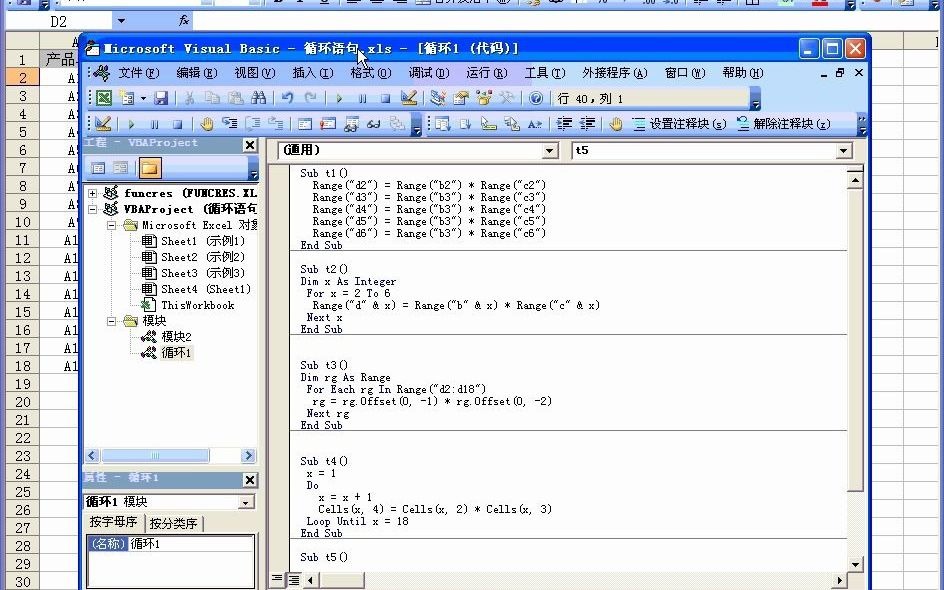Save 循环语句.xls with the Save icon
The image size is (944, 590).
pyautogui.click(x=163, y=97)
